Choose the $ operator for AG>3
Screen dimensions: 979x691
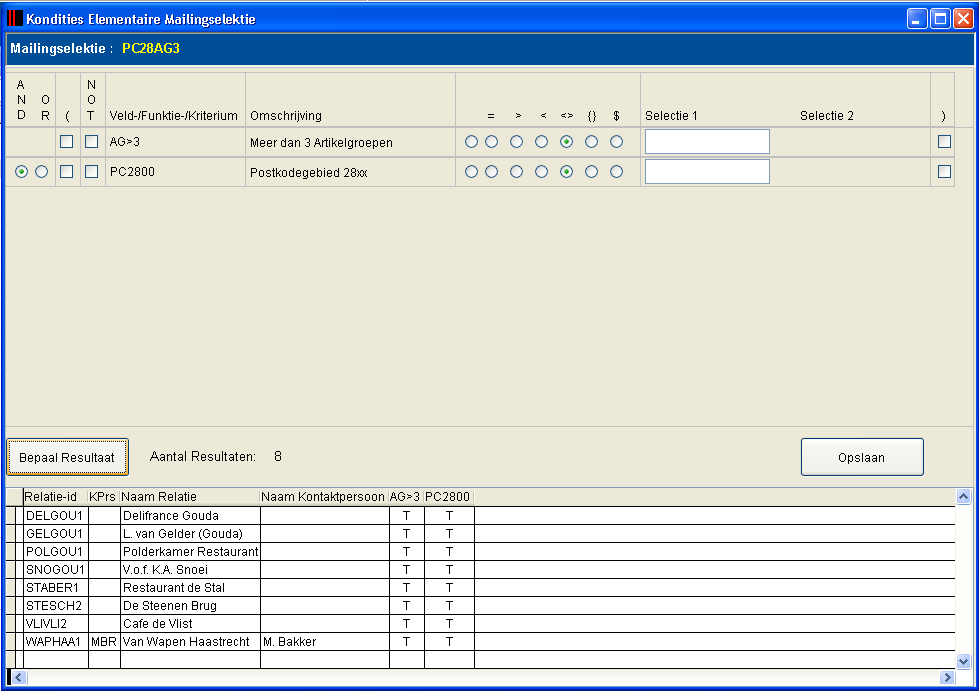(x=616, y=142)
